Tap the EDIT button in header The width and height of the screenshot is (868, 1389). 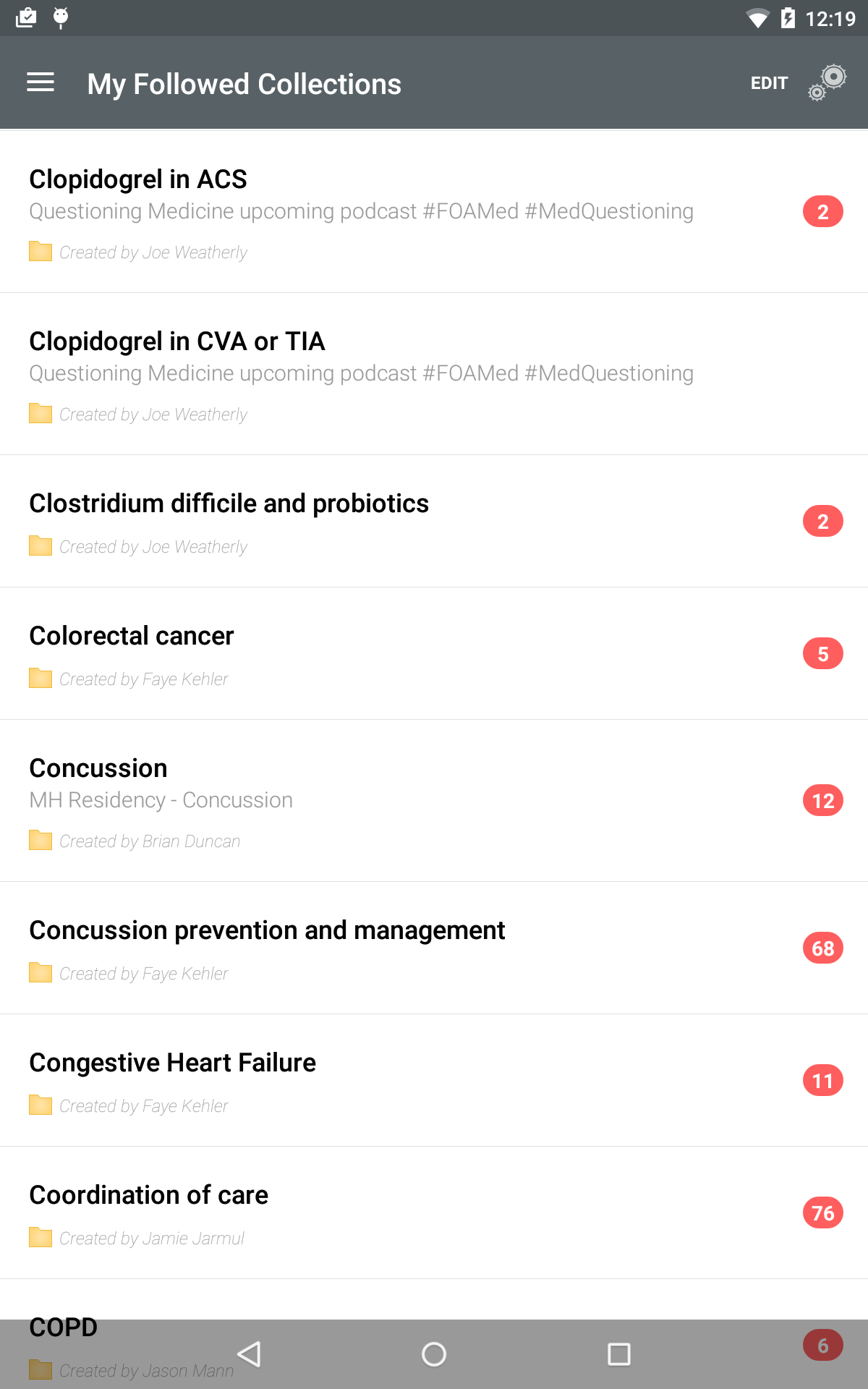click(x=769, y=83)
